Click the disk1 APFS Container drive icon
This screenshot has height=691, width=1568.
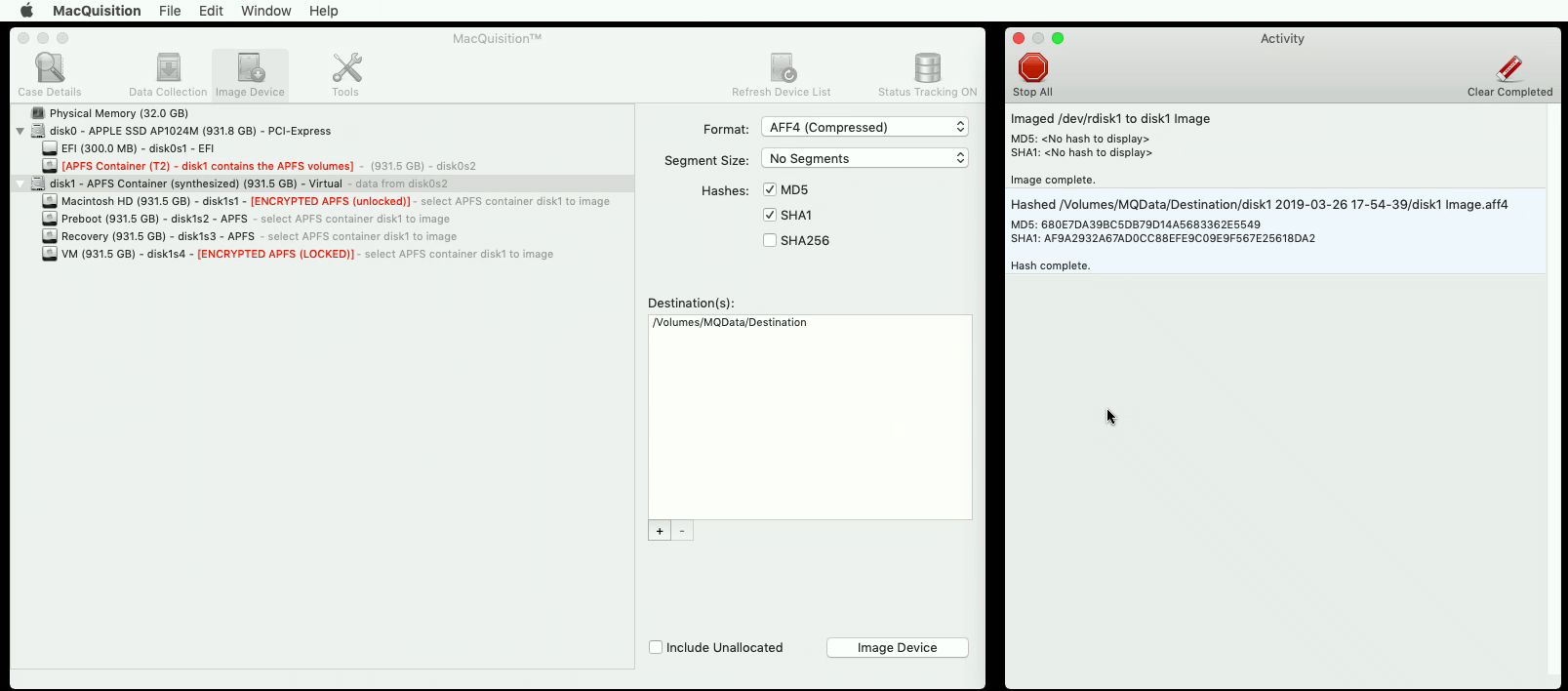point(38,183)
